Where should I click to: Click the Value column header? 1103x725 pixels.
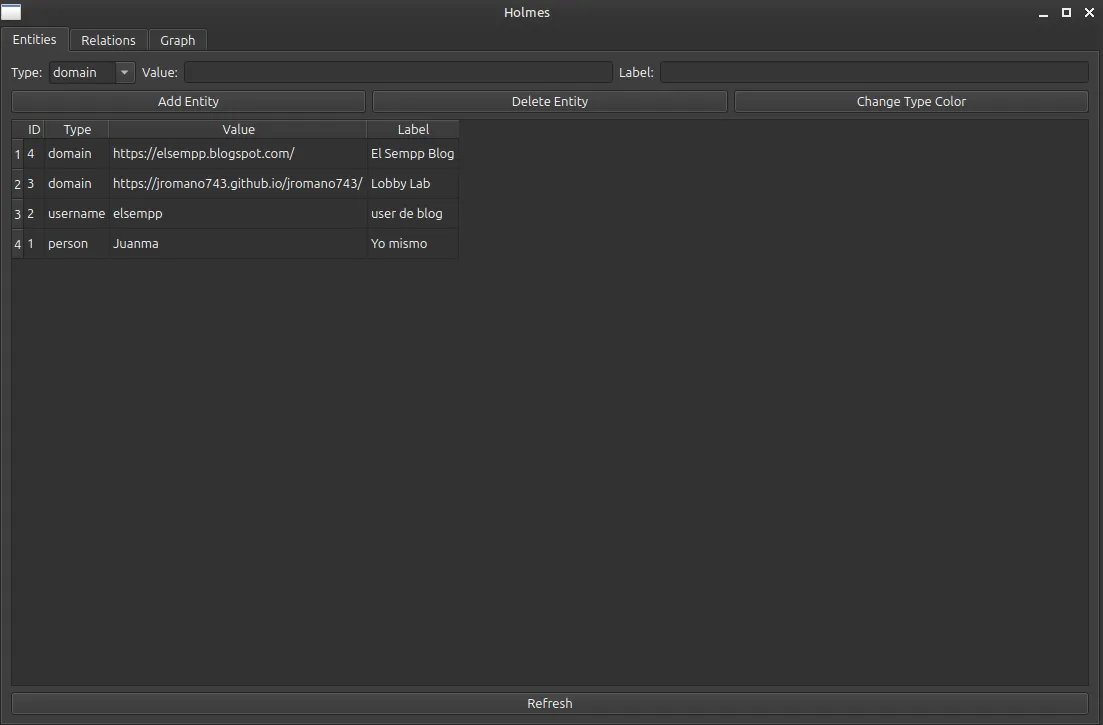238,129
